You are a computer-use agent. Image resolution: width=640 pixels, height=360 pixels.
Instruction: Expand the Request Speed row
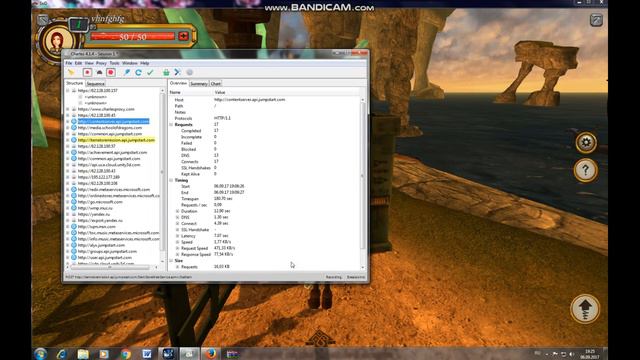coord(178,248)
